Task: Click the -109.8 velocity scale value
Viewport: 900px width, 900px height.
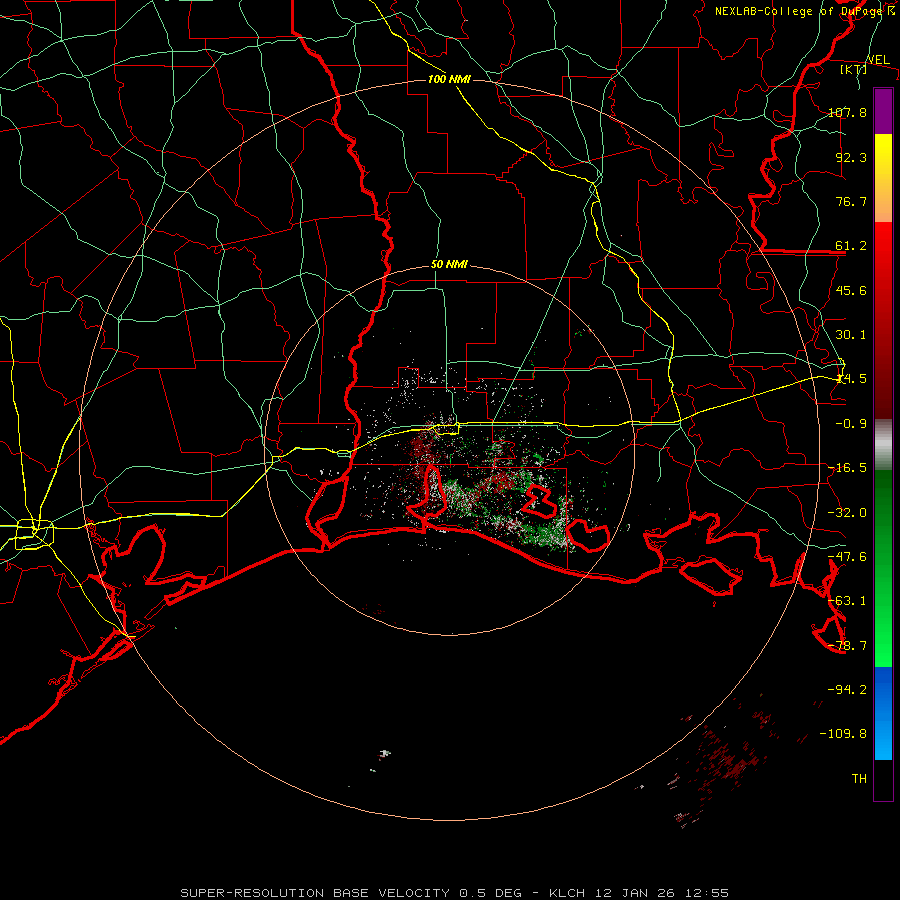Action: point(843,734)
